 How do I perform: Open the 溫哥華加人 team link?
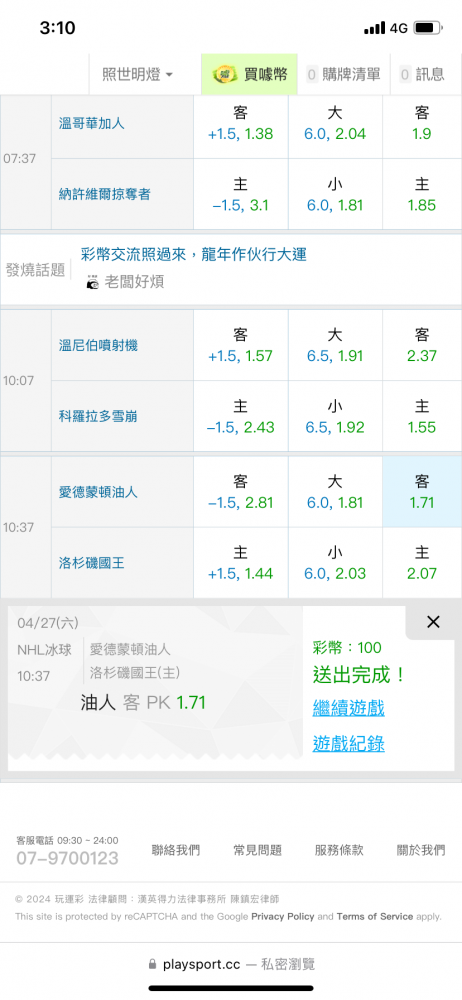[x=91, y=123]
